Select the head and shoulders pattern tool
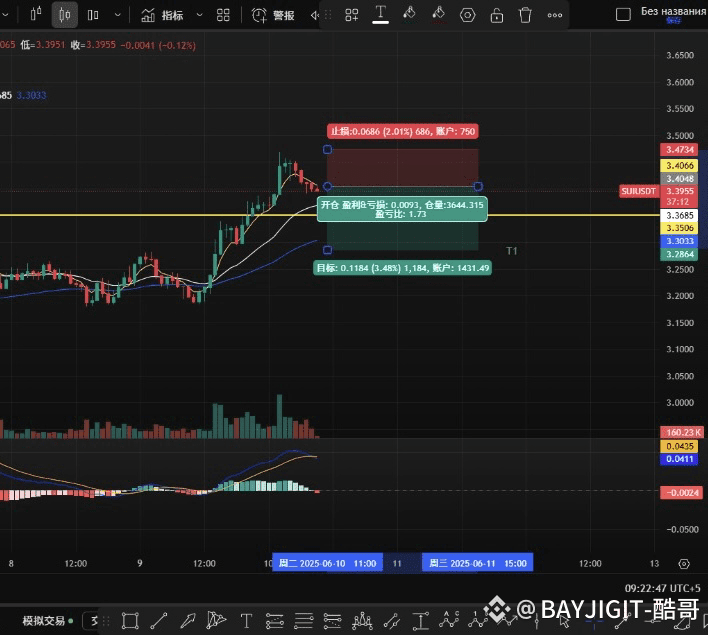Screen dimensions: 708x635 [x=362, y=621]
